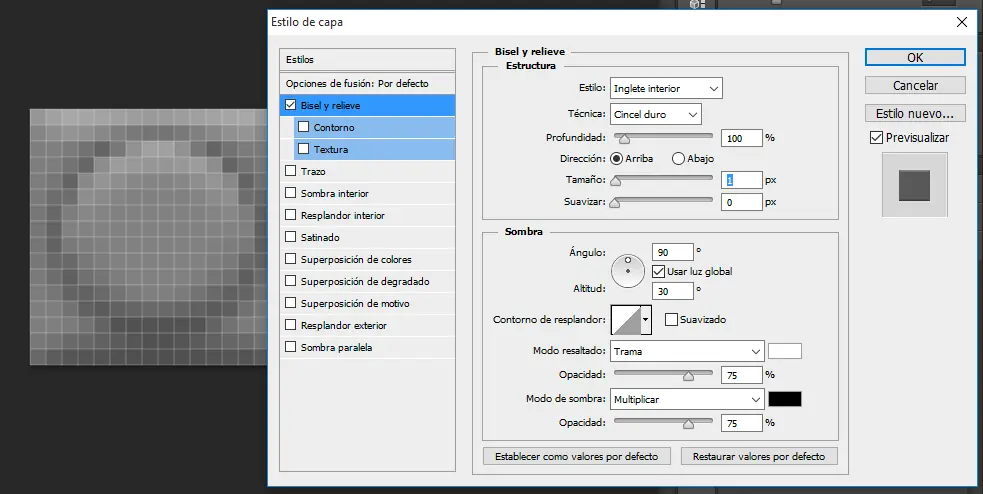Click the white highlight color swatch
Image resolution: width=983 pixels, height=494 pixels.
[x=785, y=351]
